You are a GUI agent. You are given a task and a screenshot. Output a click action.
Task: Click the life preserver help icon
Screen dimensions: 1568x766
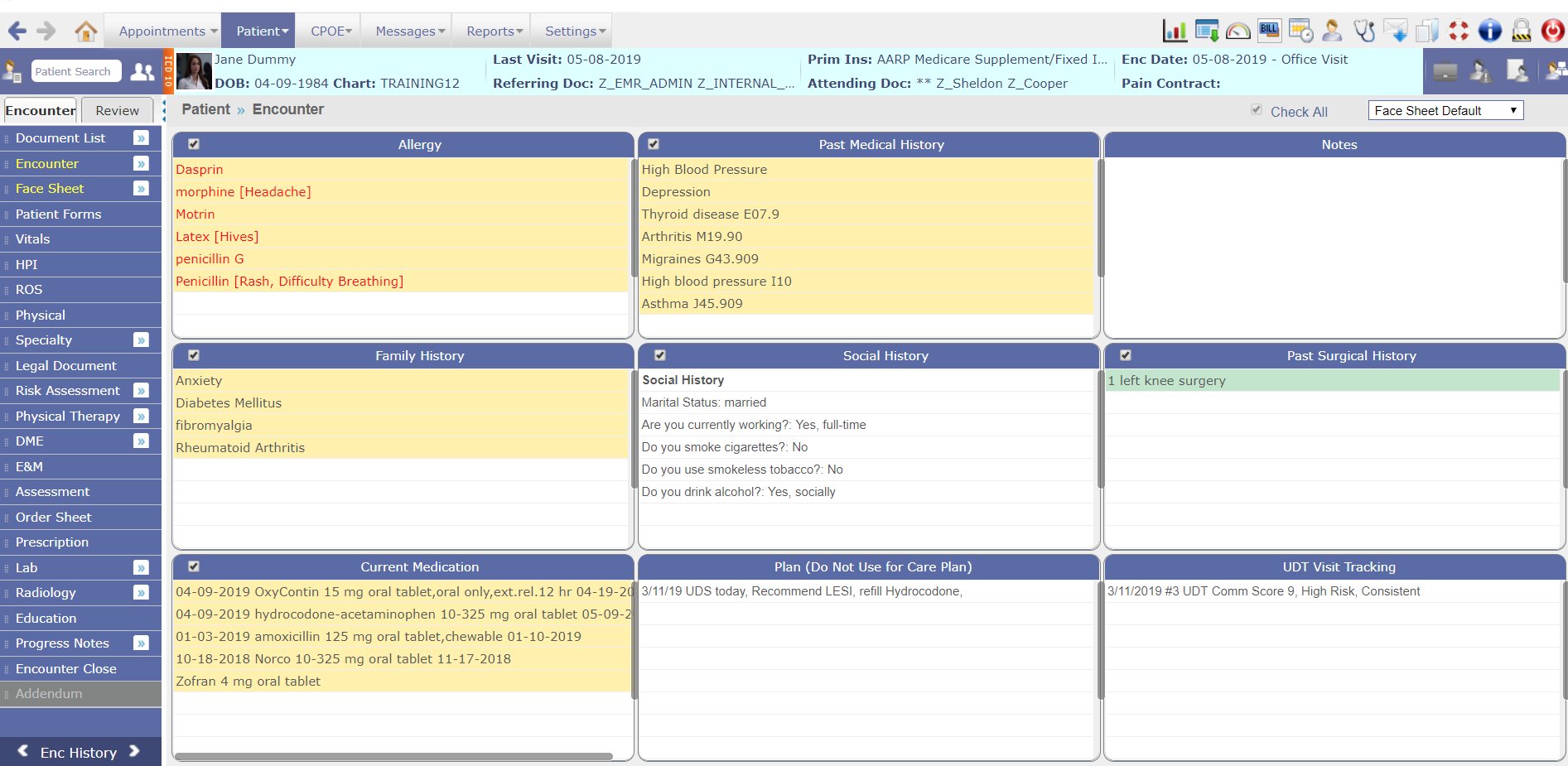[x=1458, y=31]
